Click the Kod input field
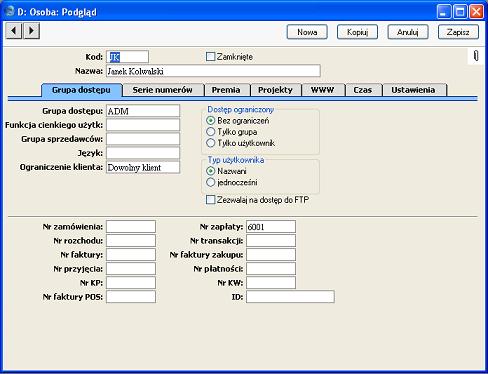 (x=127, y=57)
